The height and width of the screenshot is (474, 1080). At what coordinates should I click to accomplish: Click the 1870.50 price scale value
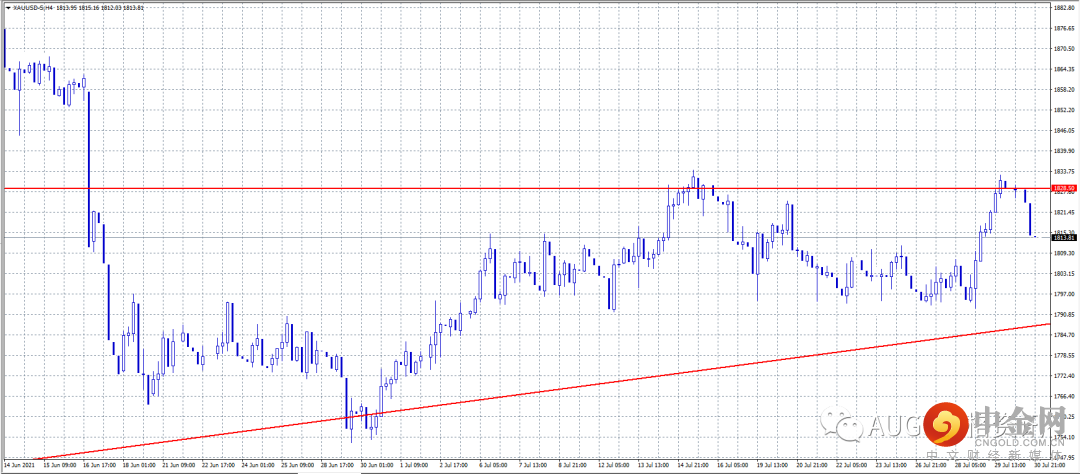(1065, 48)
